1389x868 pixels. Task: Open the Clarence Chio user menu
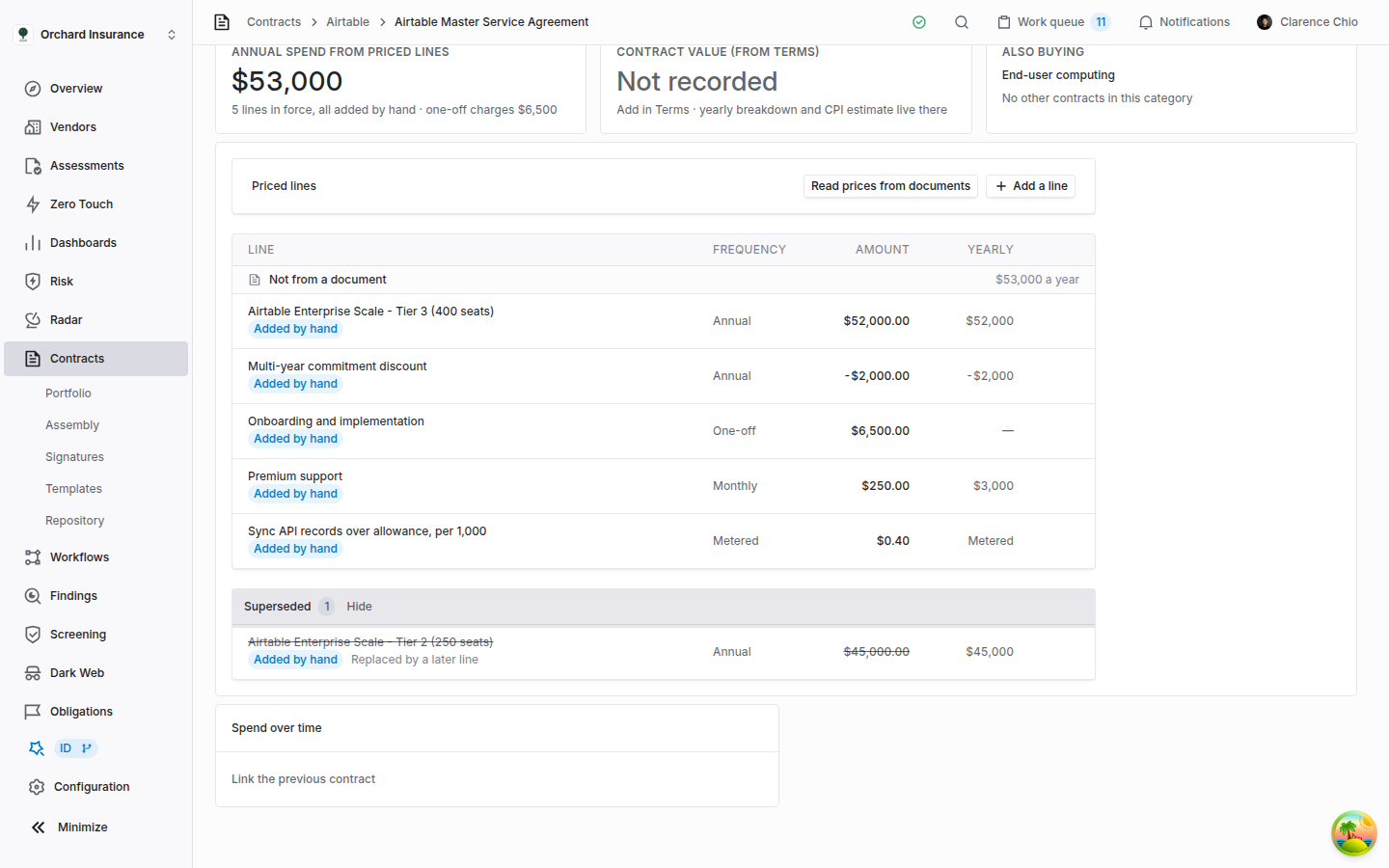tap(1307, 22)
